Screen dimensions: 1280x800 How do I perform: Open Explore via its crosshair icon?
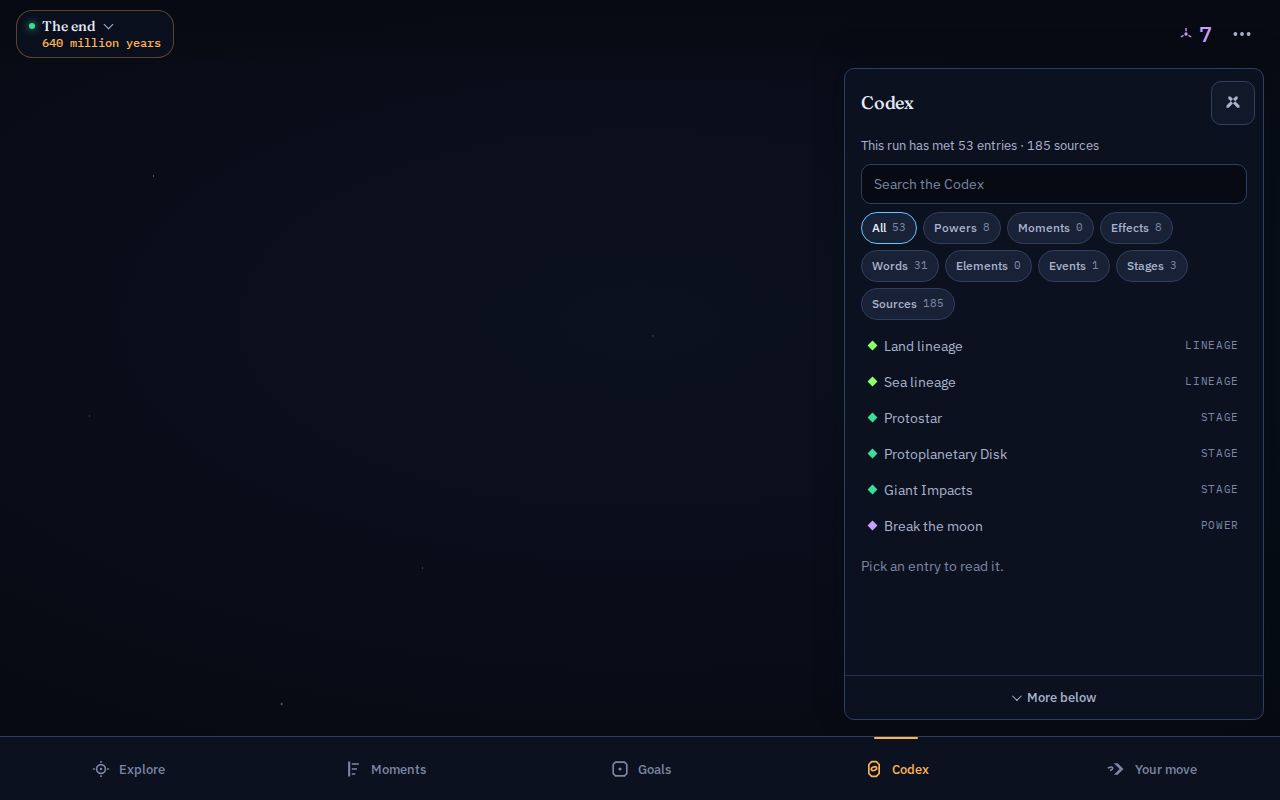click(x=101, y=769)
